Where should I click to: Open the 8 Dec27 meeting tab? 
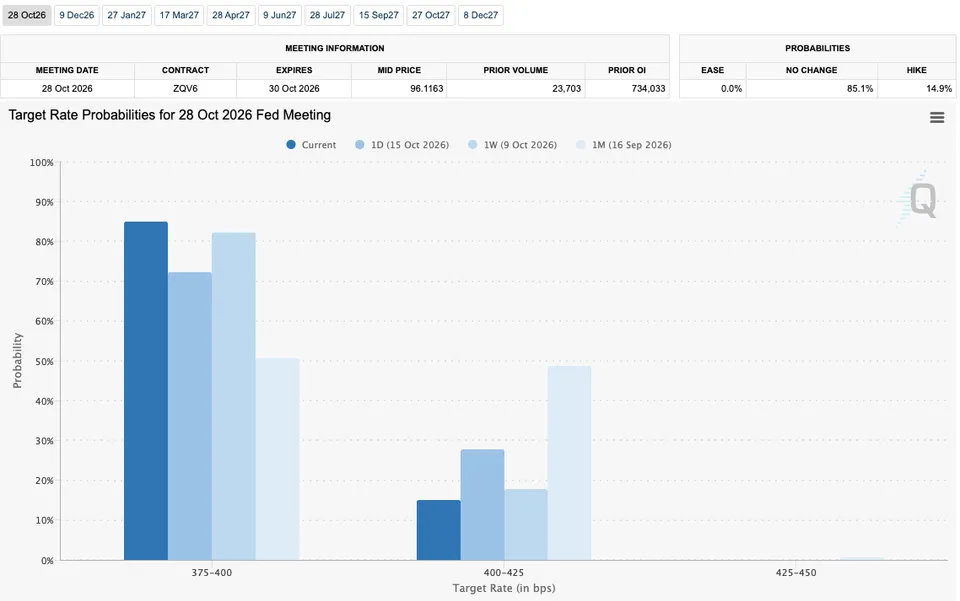click(481, 15)
